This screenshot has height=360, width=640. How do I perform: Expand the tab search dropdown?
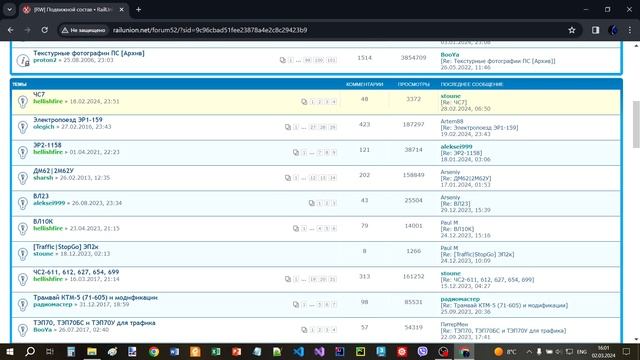pos(9,9)
